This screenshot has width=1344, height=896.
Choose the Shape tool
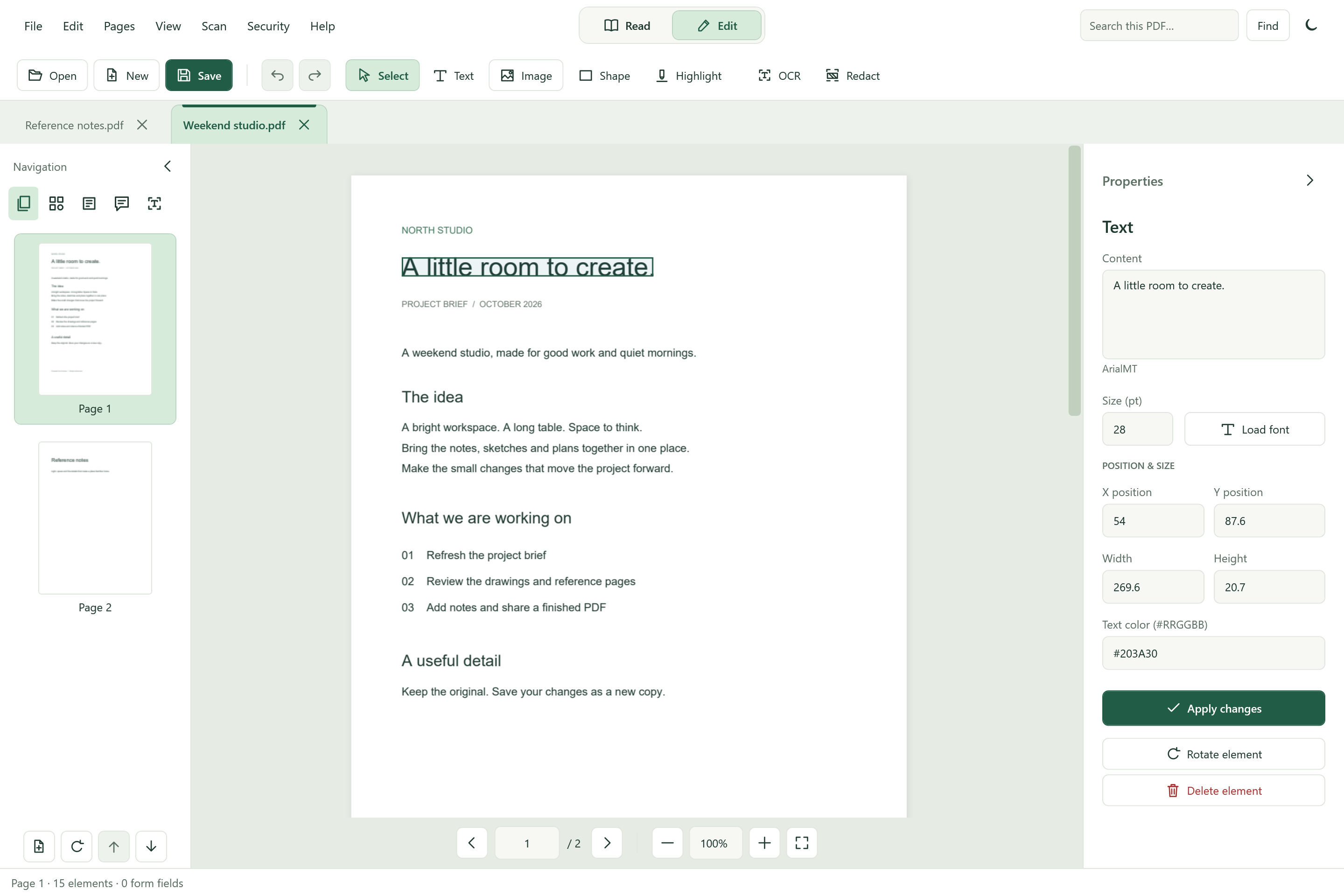click(x=605, y=76)
